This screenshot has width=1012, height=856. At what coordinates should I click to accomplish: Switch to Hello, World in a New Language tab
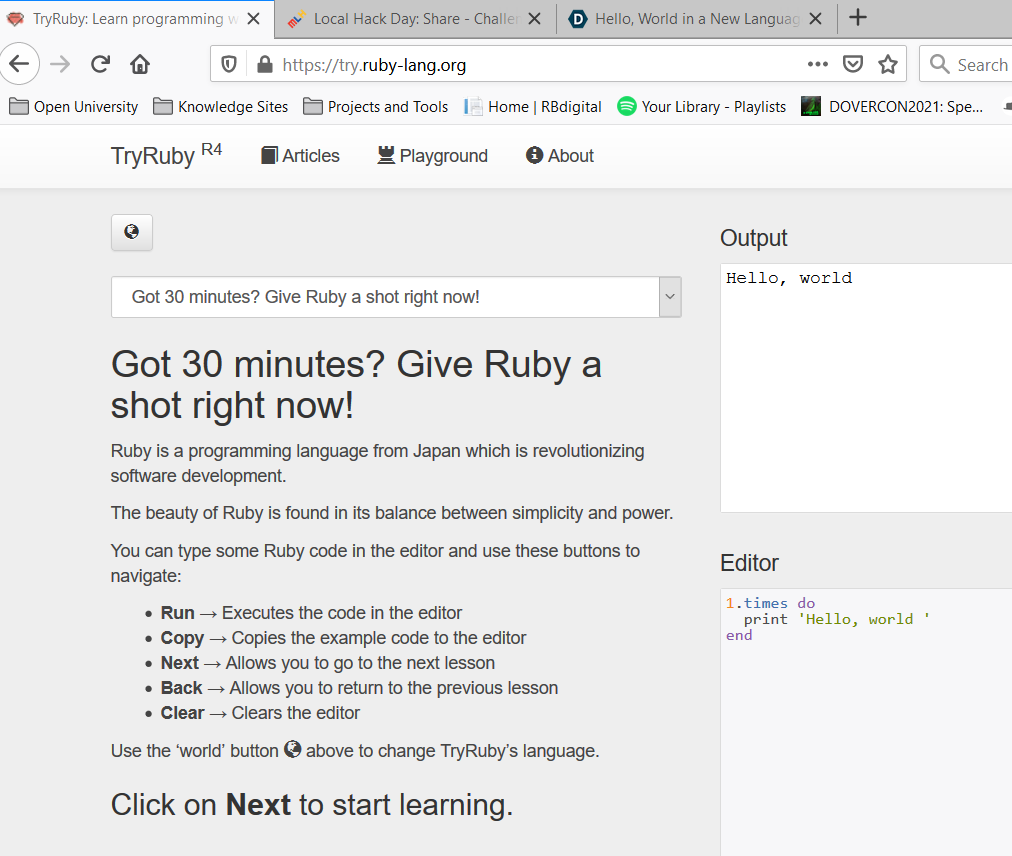(x=697, y=19)
